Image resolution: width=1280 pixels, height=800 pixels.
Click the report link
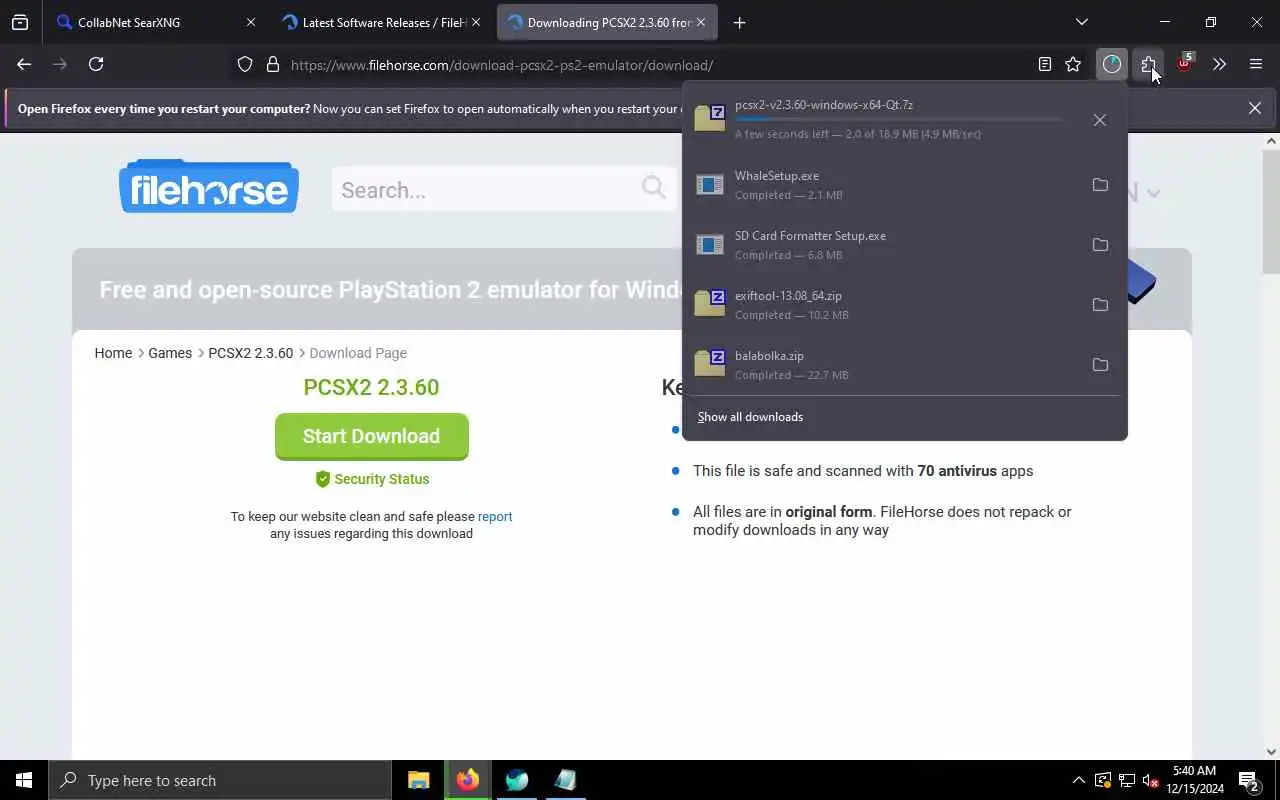tap(495, 517)
